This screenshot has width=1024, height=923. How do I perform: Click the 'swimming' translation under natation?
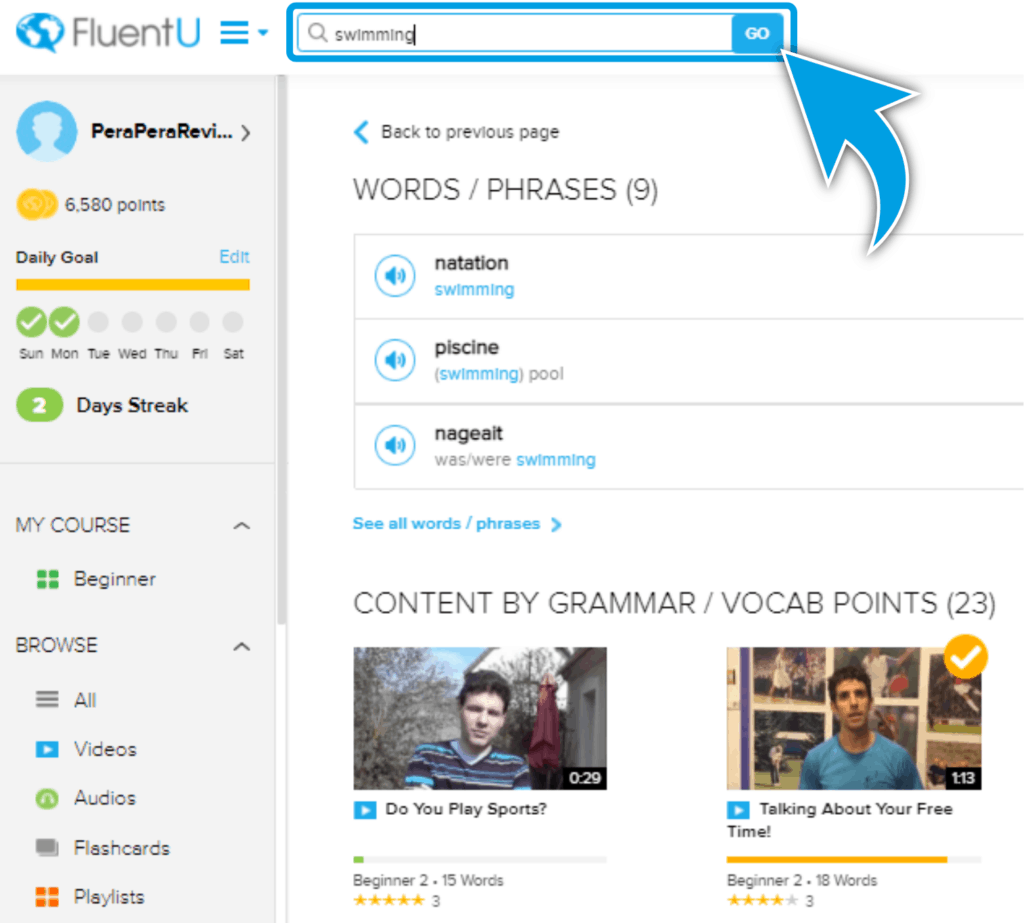pos(475,289)
